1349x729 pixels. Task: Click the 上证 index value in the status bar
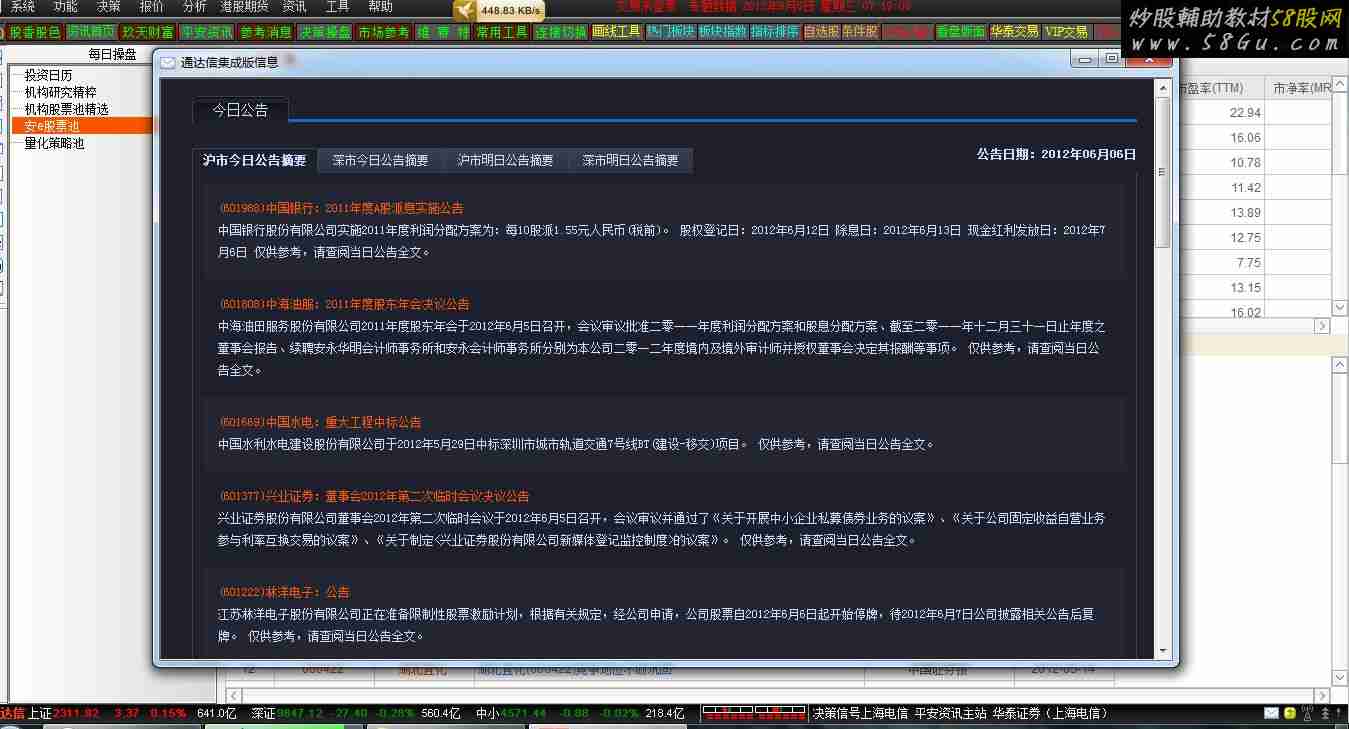pos(77,713)
